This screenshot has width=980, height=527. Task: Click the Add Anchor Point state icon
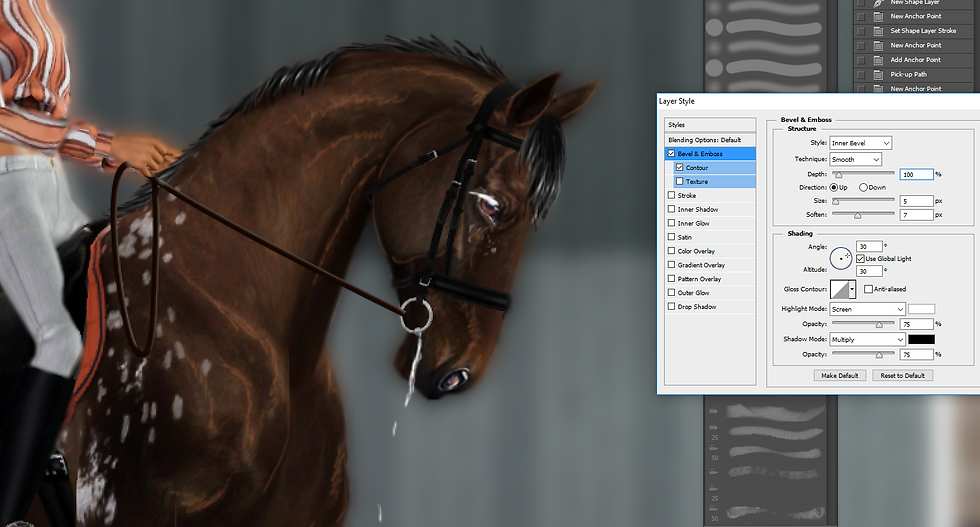pos(878,60)
